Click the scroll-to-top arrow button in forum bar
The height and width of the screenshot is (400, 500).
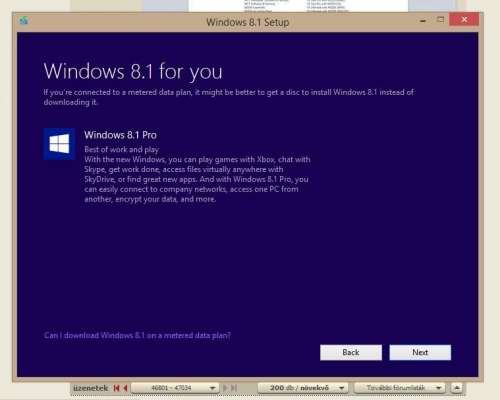pyautogui.click(x=457, y=388)
